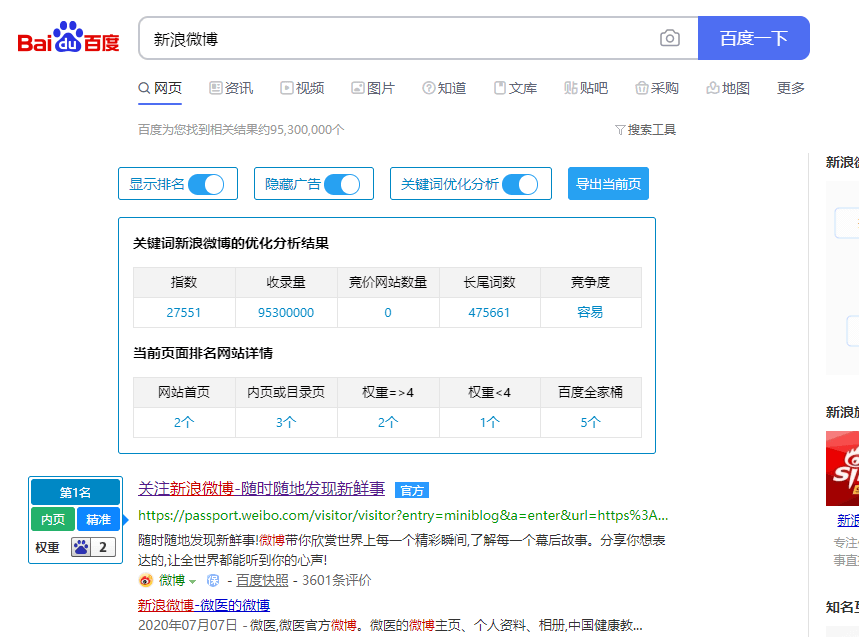The image size is (859, 637).
Task: Click the blue 精准 tag
Action: pyautogui.click(x=99, y=519)
